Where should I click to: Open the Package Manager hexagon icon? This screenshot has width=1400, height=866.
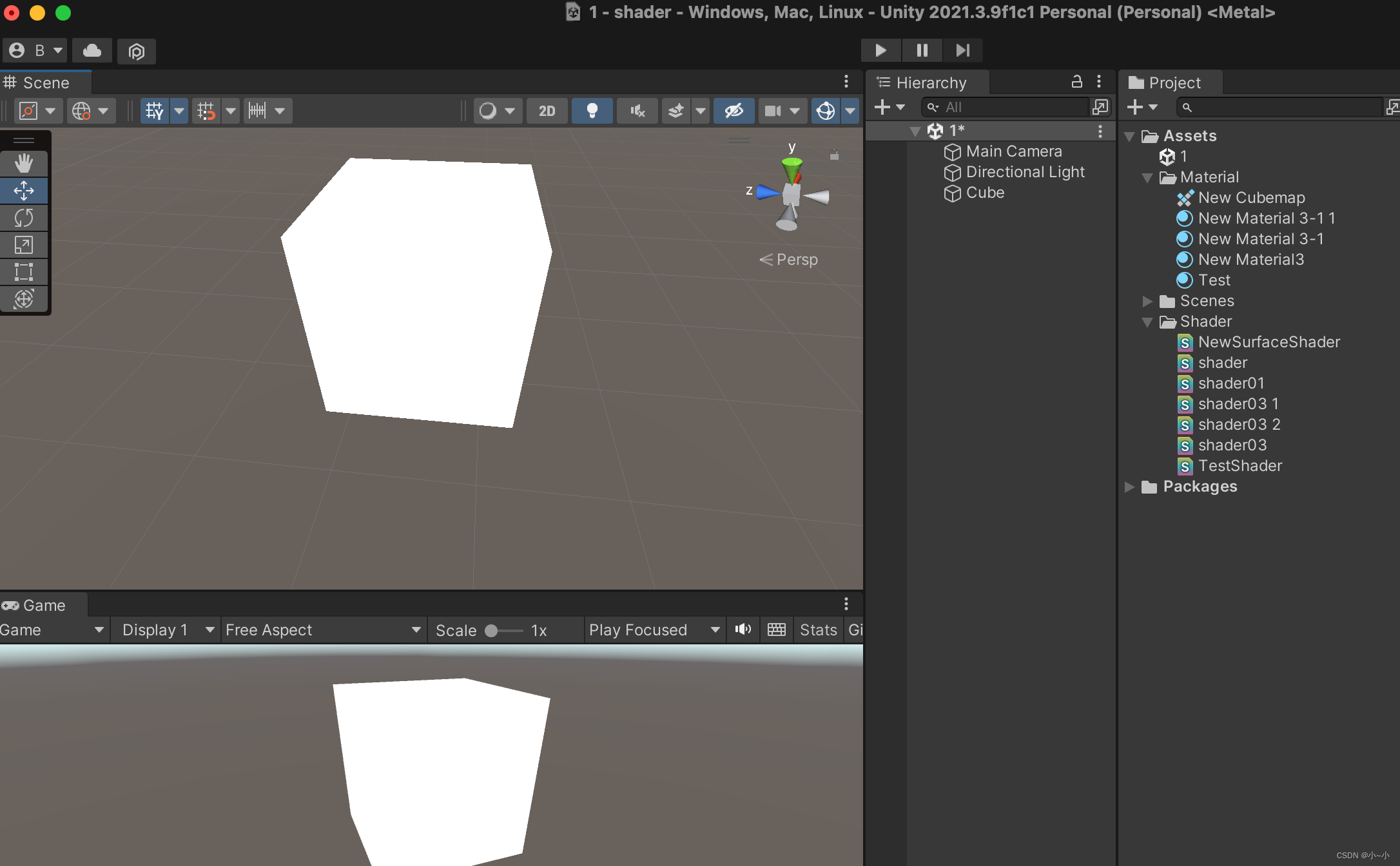tap(137, 51)
